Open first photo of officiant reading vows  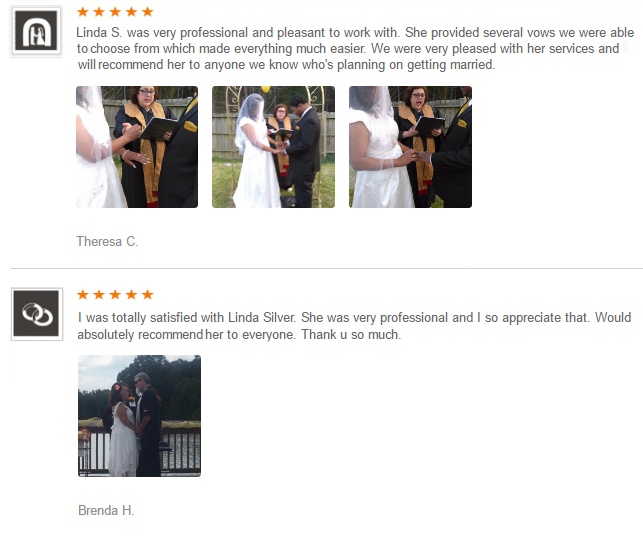137,147
